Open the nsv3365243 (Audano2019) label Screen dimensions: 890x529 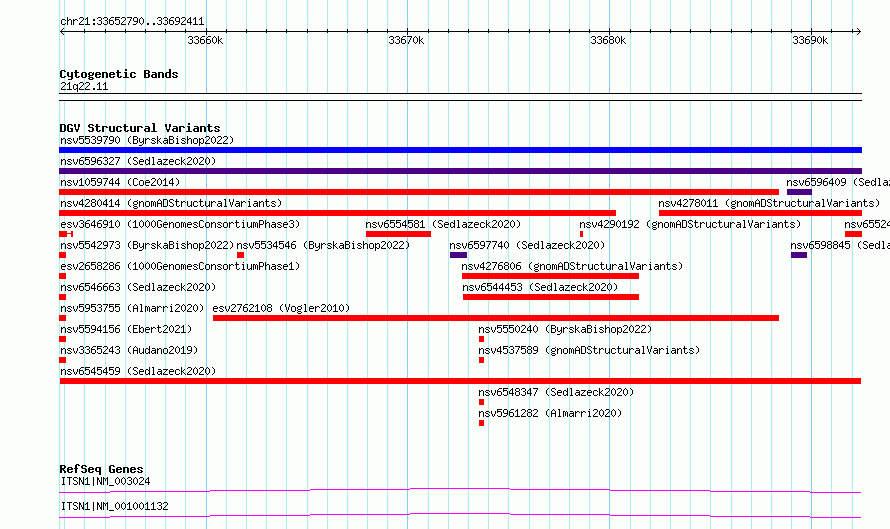[129, 350]
